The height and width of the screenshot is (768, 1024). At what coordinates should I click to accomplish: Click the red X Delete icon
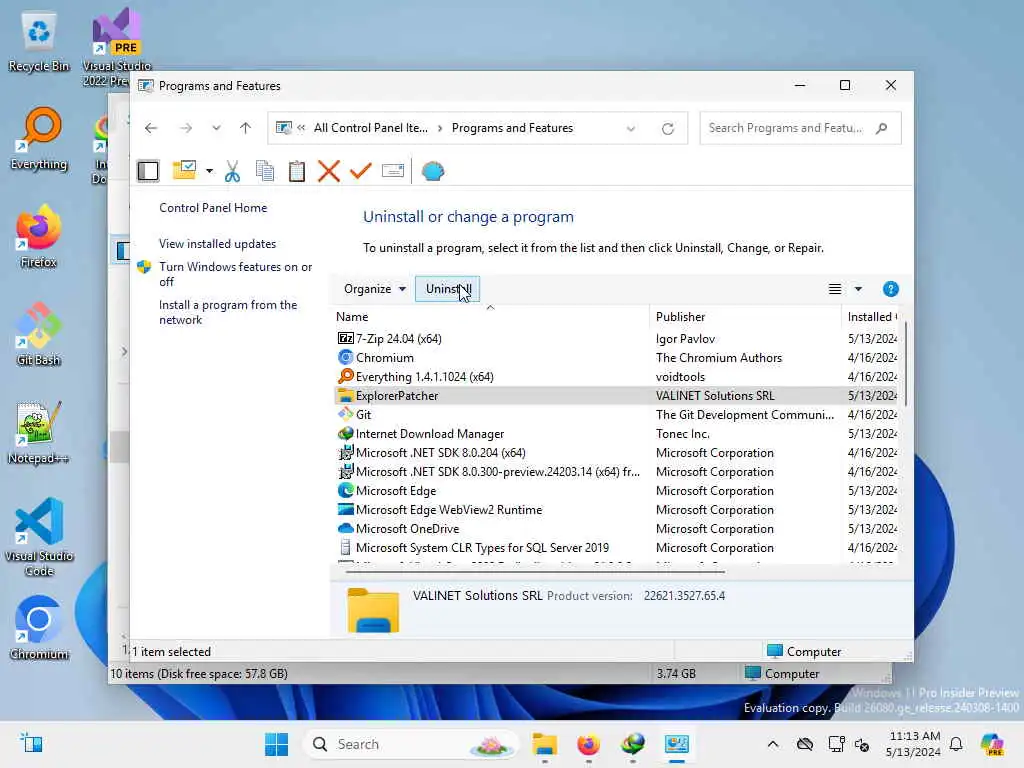pos(328,171)
